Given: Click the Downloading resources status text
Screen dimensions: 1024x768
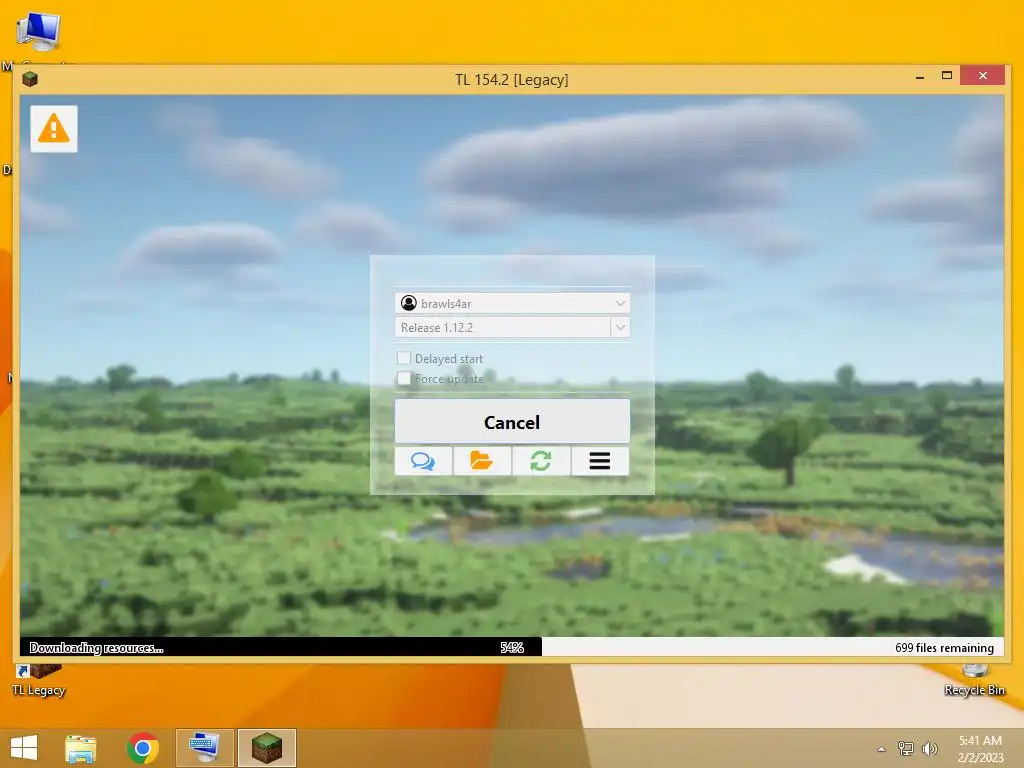Looking at the screenshot, I should pos(96,648).
